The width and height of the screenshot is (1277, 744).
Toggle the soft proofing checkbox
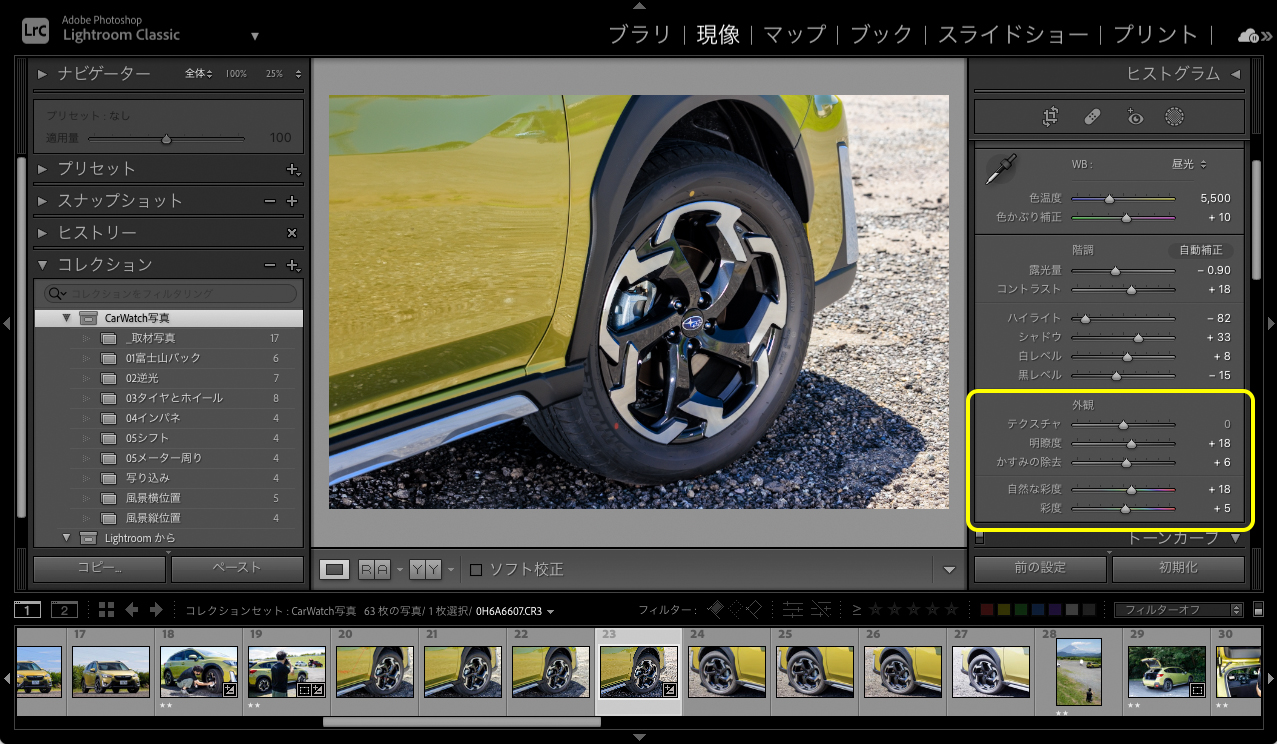point(476,570)
